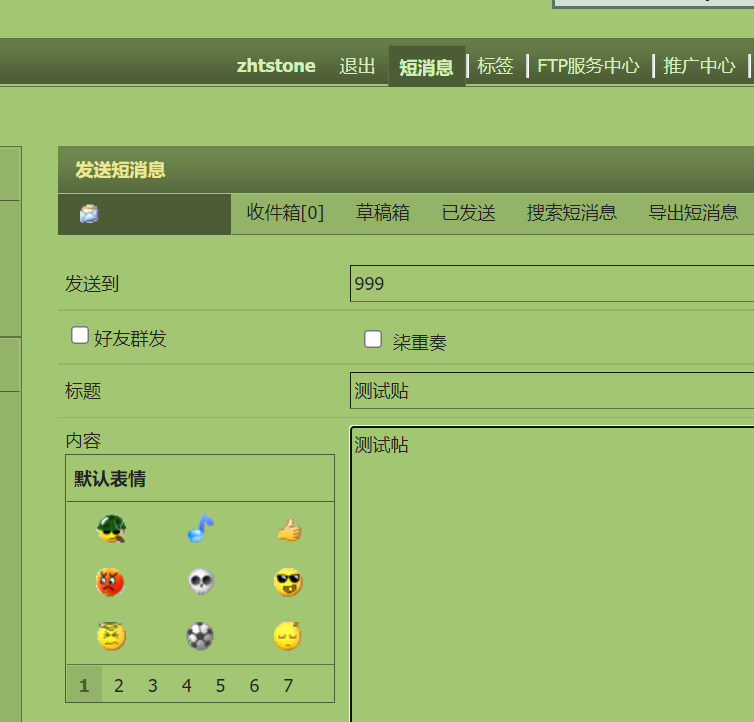Screen dimensions: 754x722
Task: Insert the skull emoticon
Action: click(x=201, y=582)
